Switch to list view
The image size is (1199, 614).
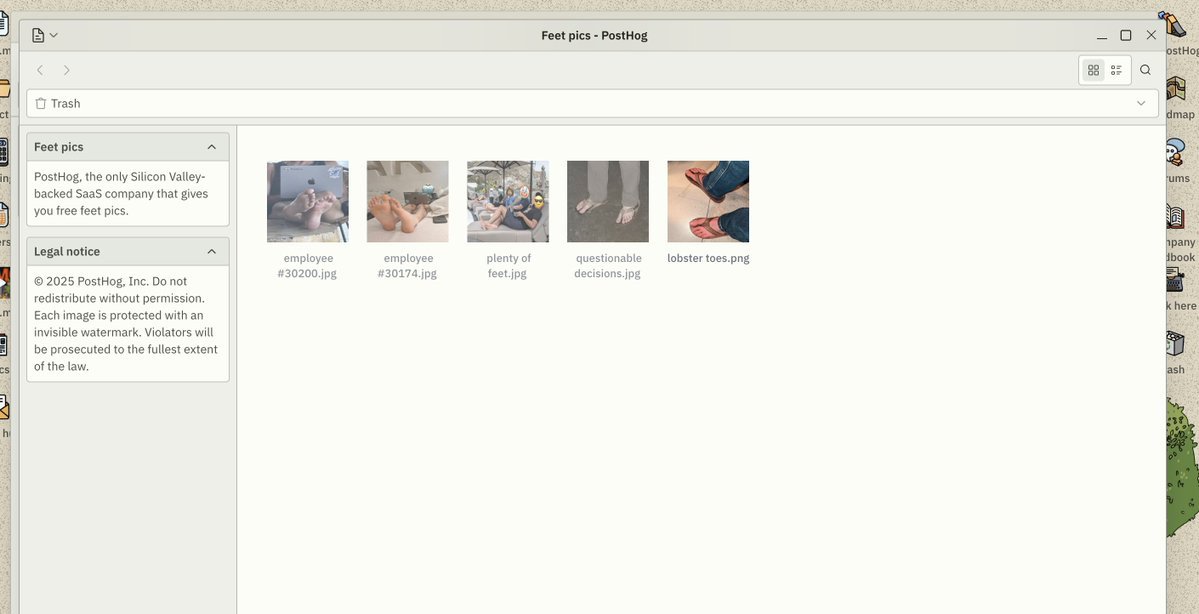pos(1117,70)
